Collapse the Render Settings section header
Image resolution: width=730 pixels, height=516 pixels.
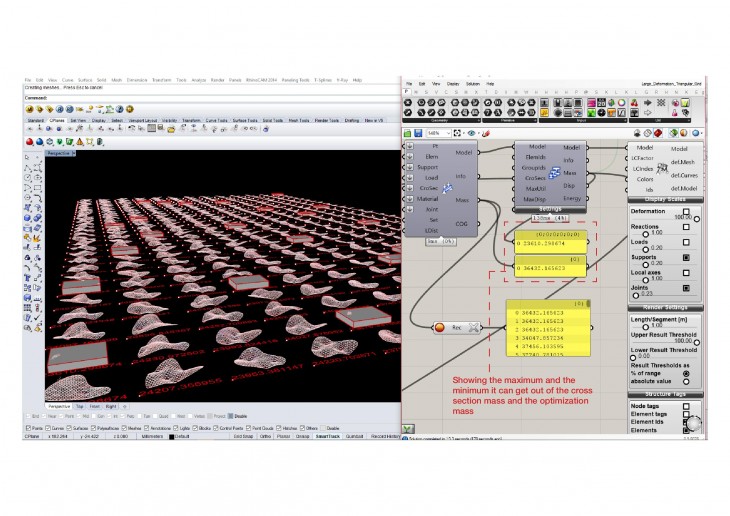tap(664, 308)
